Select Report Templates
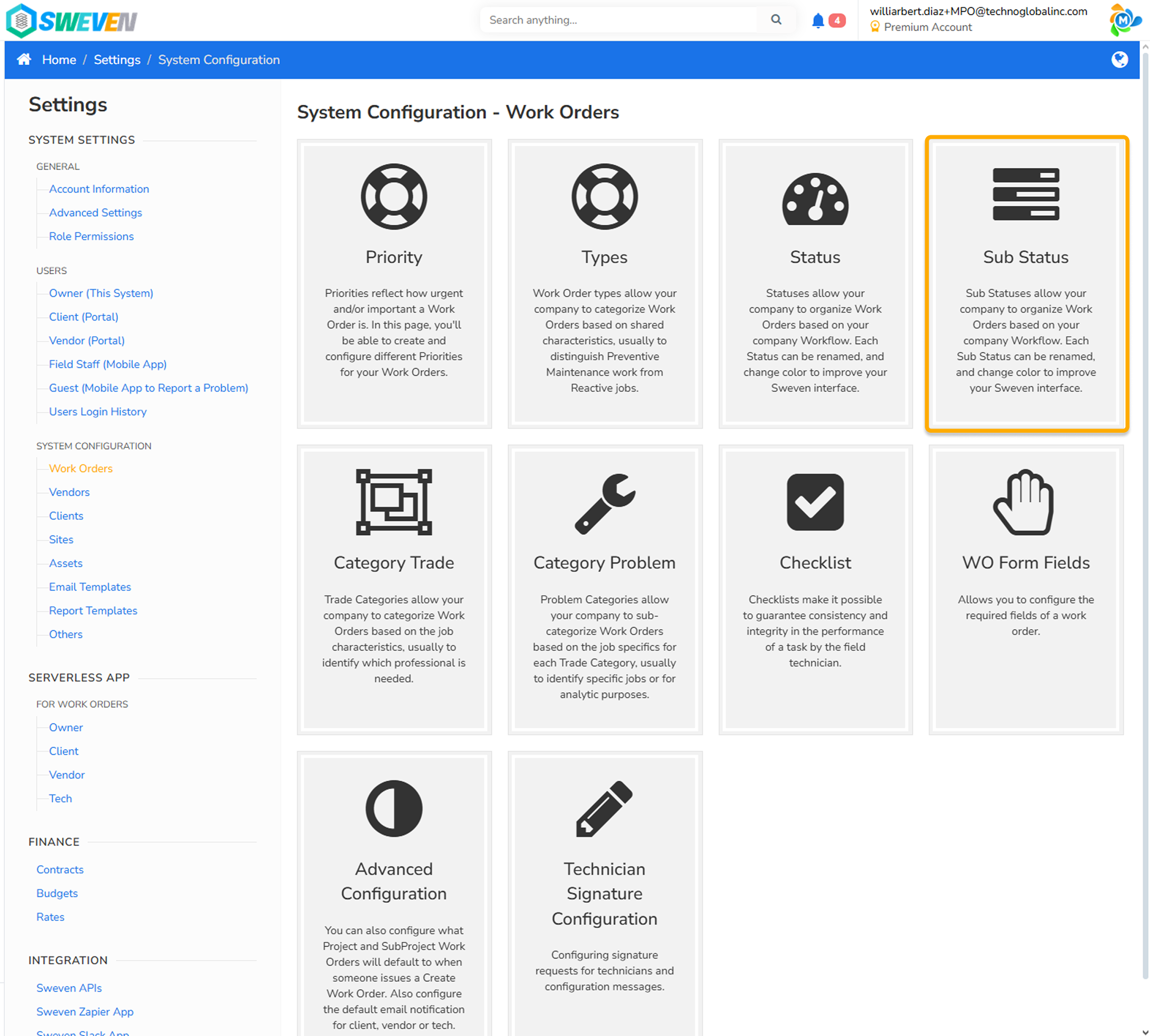The width and height of the screenshot is (1150, 1036). (x=93, y=610)
